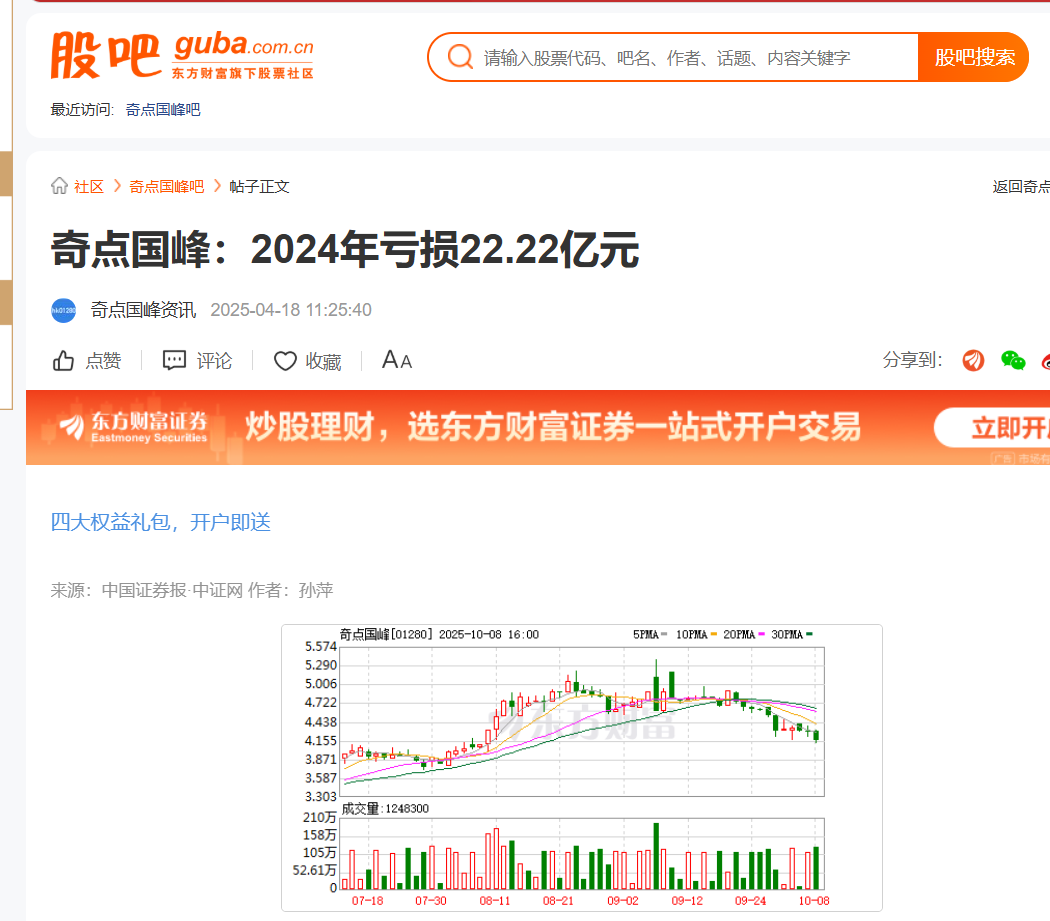1050x921 pixels.
Task: Go to 社区 breadcrumb link
Action: (x=89, y=186)
